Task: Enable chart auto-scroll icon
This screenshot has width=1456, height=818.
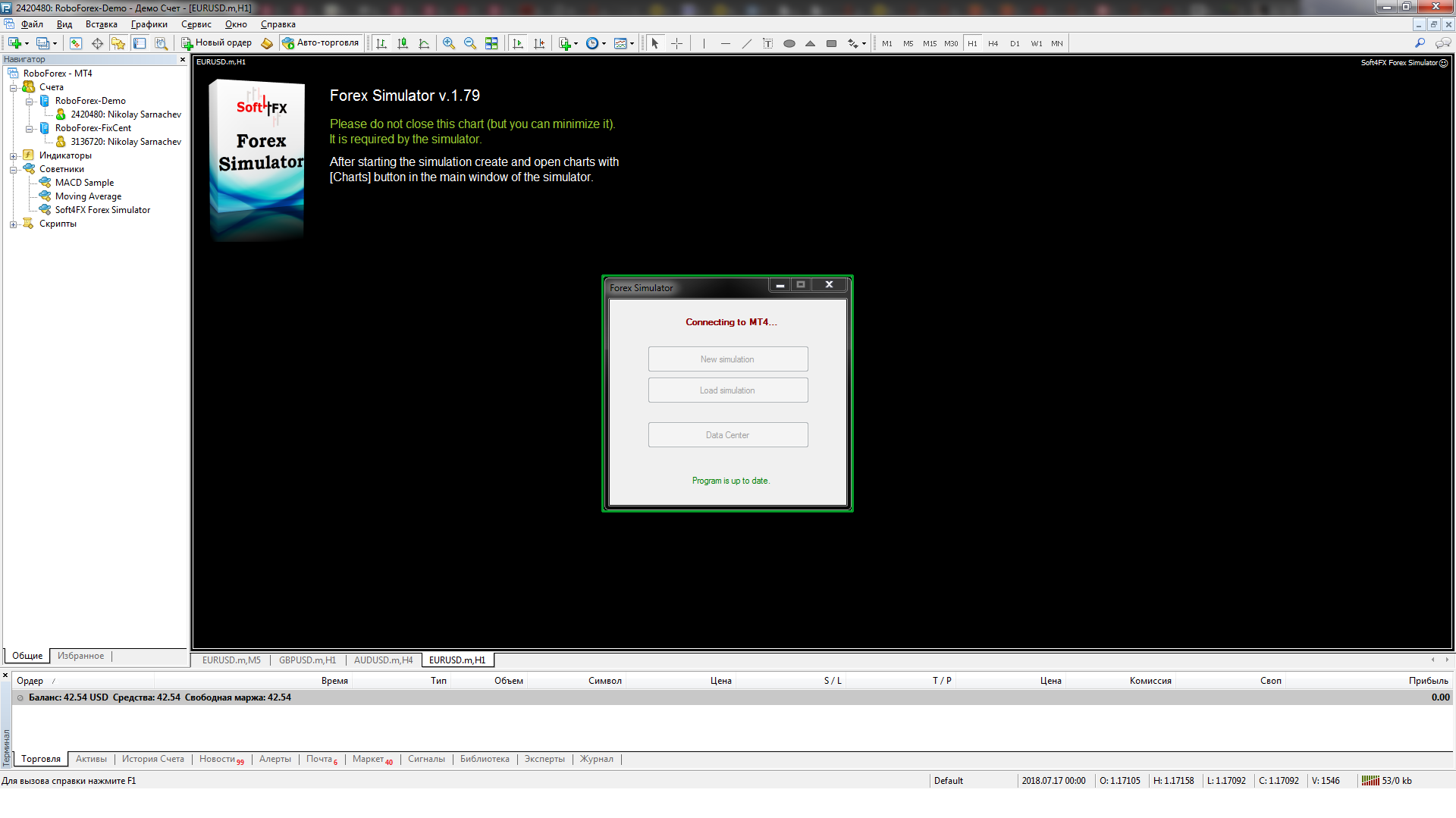Action: [x=518, y=43]
